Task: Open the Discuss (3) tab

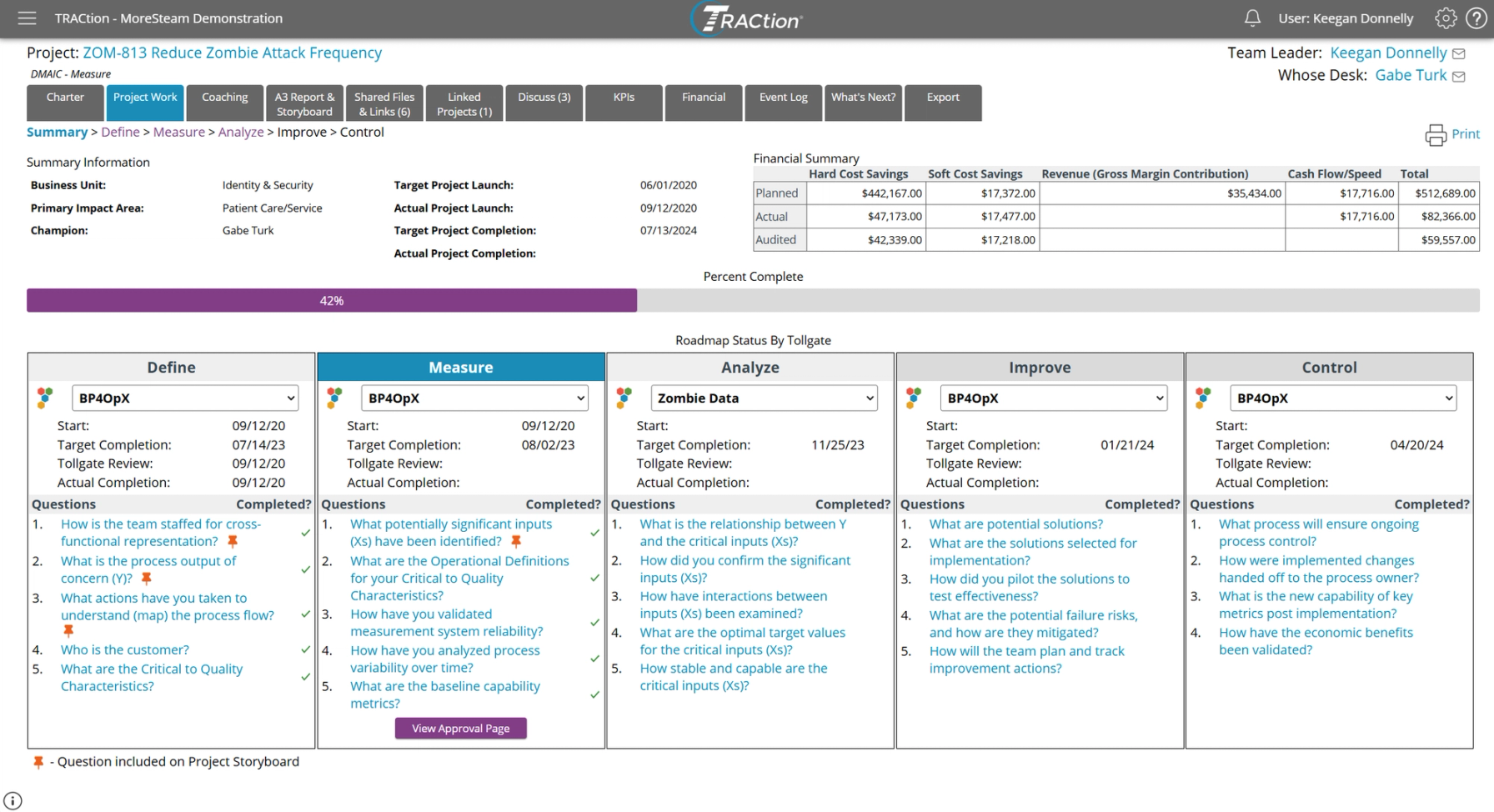Action: pos(544,103)
